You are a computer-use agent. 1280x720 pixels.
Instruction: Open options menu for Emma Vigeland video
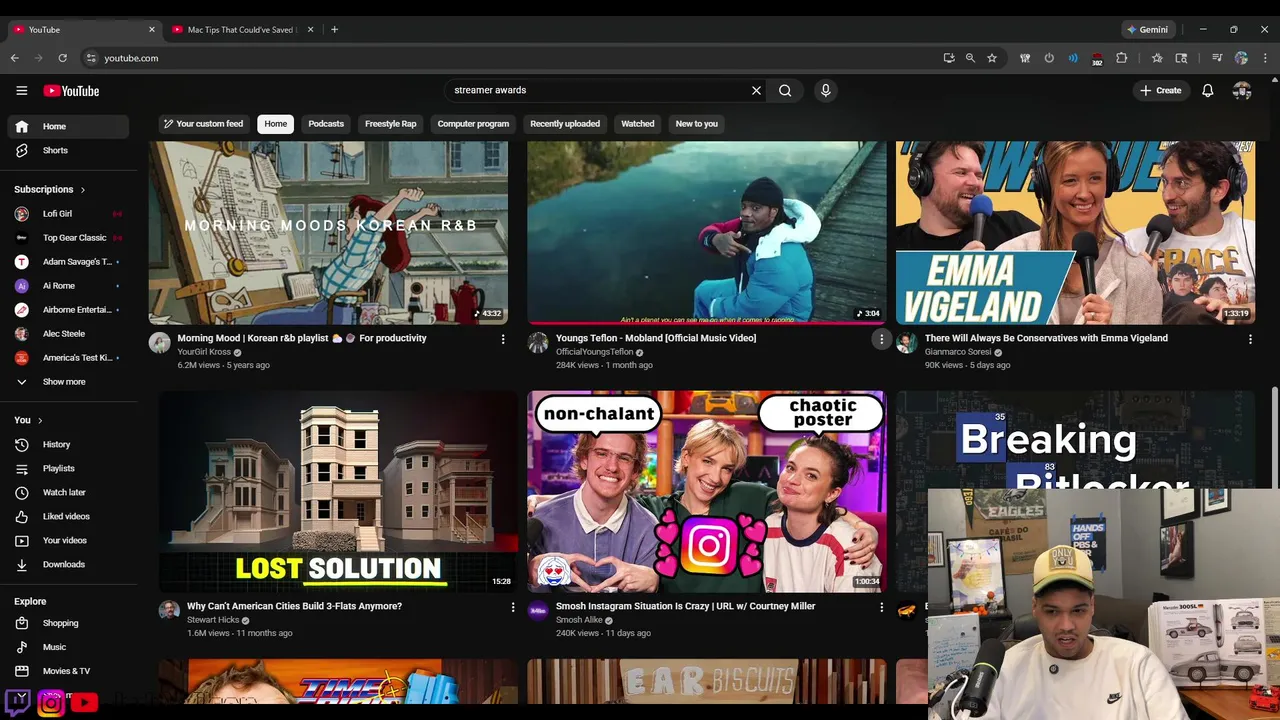tap(1250, 339)
